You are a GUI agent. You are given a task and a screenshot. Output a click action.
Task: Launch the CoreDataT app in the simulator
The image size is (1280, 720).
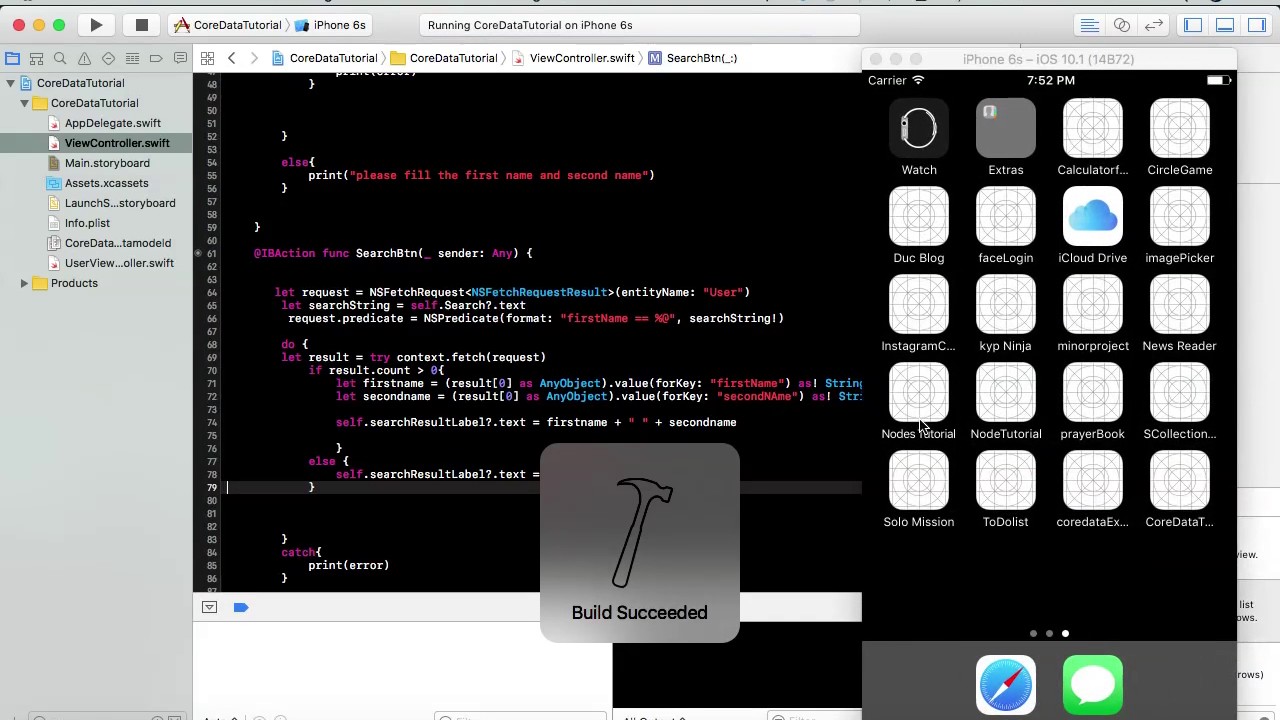tap(1180, 480)
